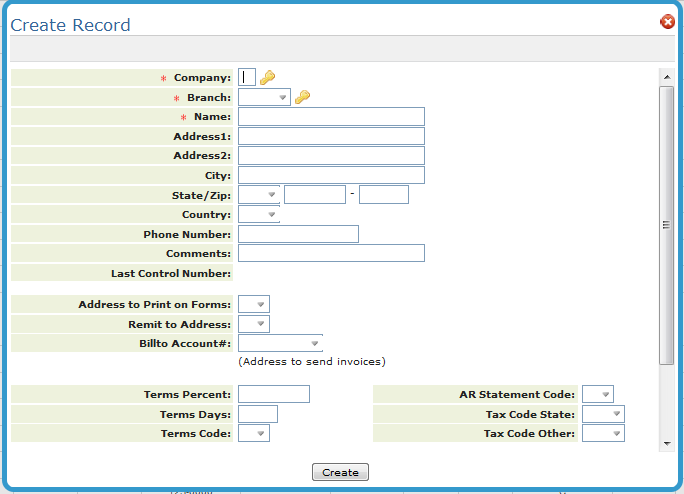Click the scrollbar down arrow
Screen dimensions: 684x494
666,442
